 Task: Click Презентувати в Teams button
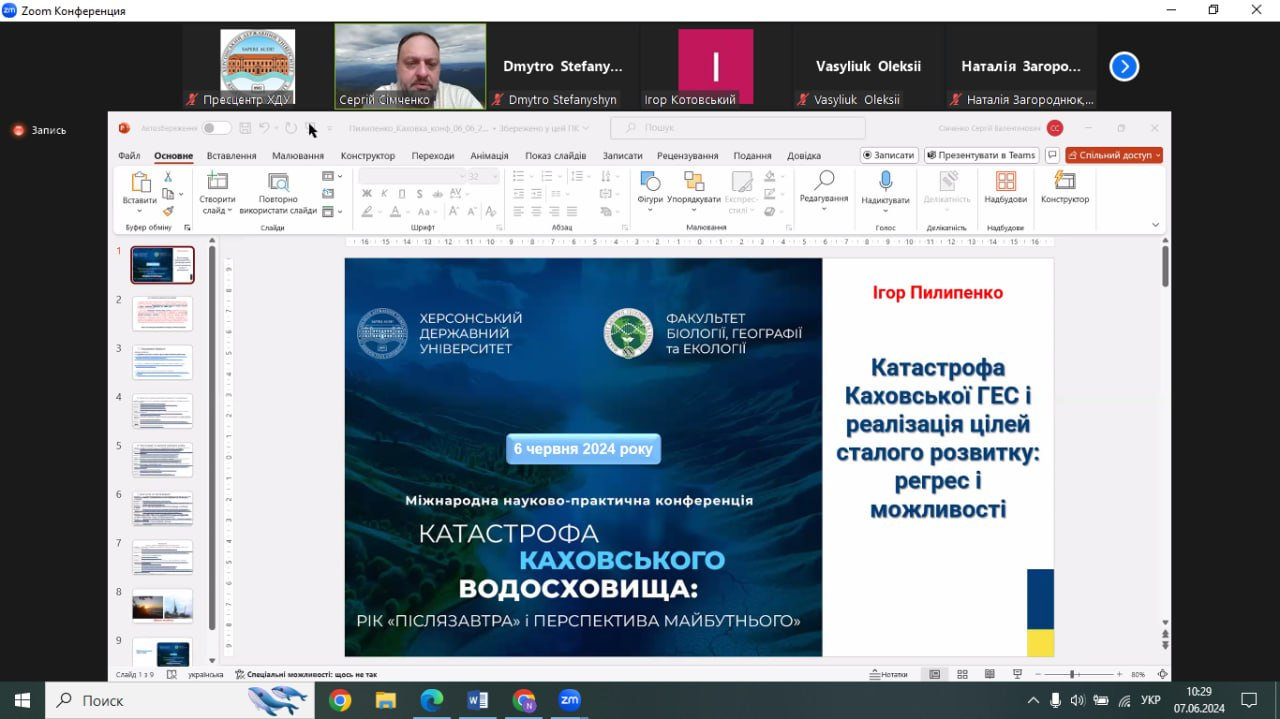(981, 155)
